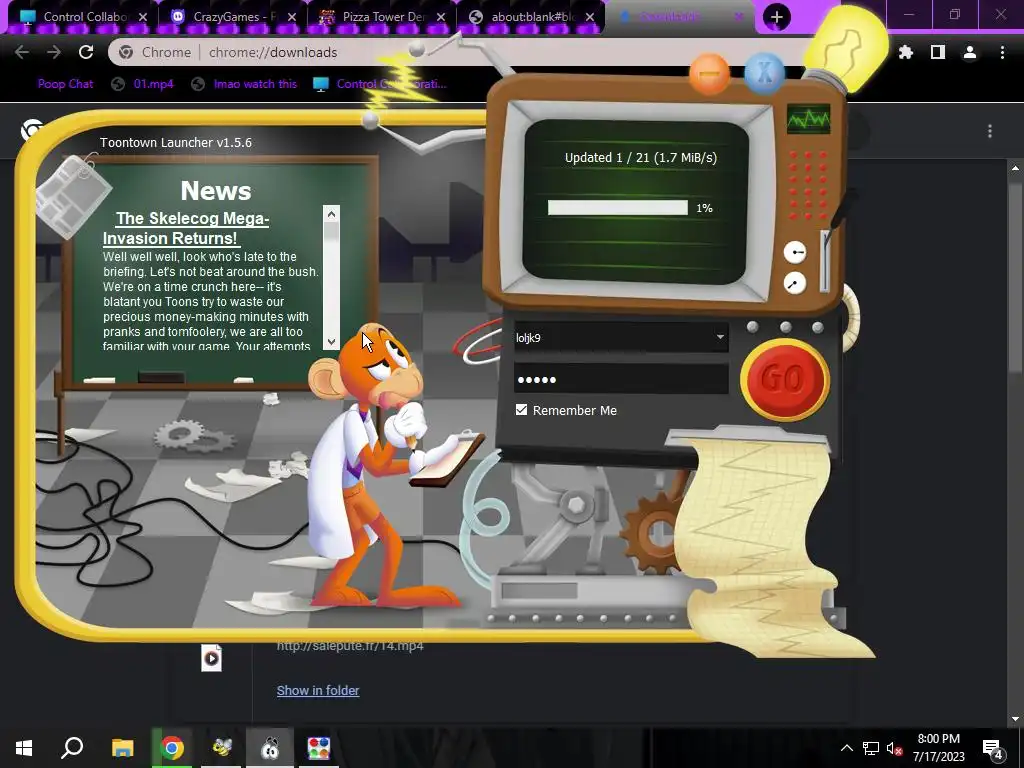Toggle the Remember Me checkbox
Image resolution: width=1024 pixels, height=768 pixels.
click(x=521, y=410)
